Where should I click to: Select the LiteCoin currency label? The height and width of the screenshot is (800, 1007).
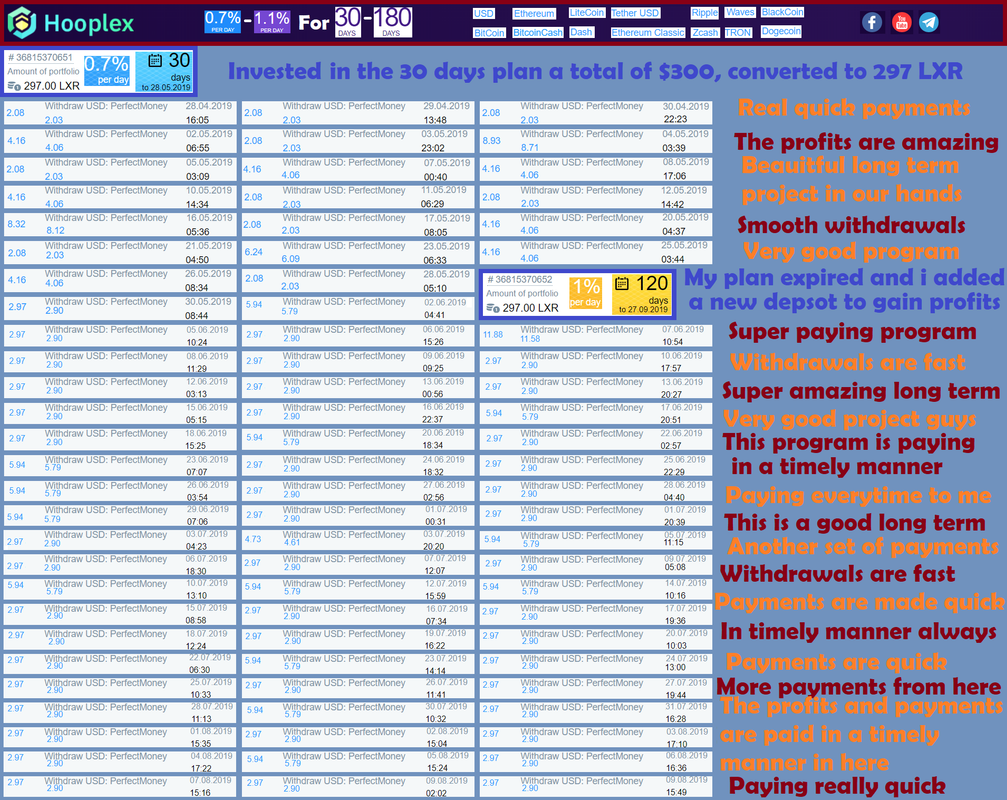[586, 13]
